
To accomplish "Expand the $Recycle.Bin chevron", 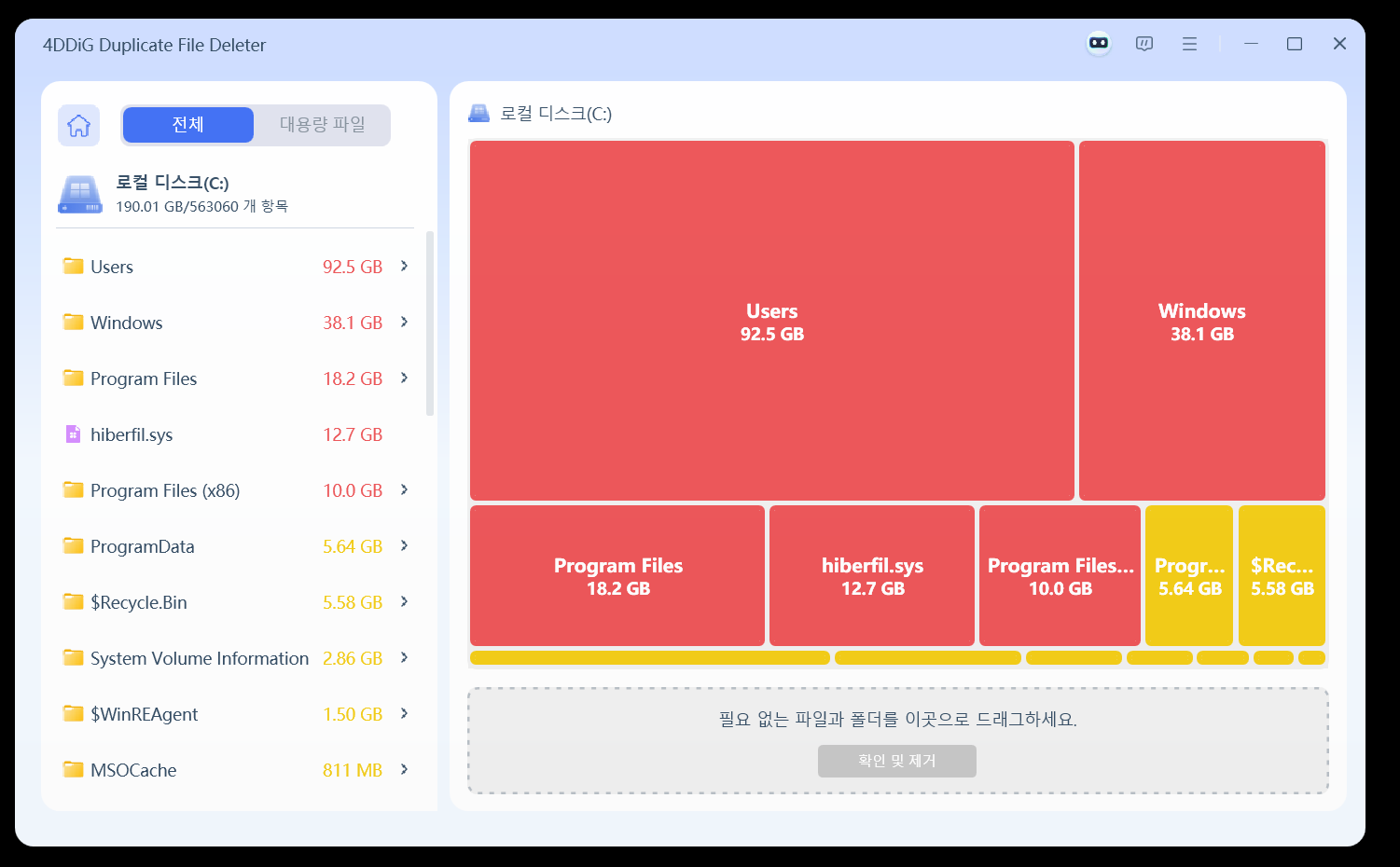I will click(x=404, y=601).
